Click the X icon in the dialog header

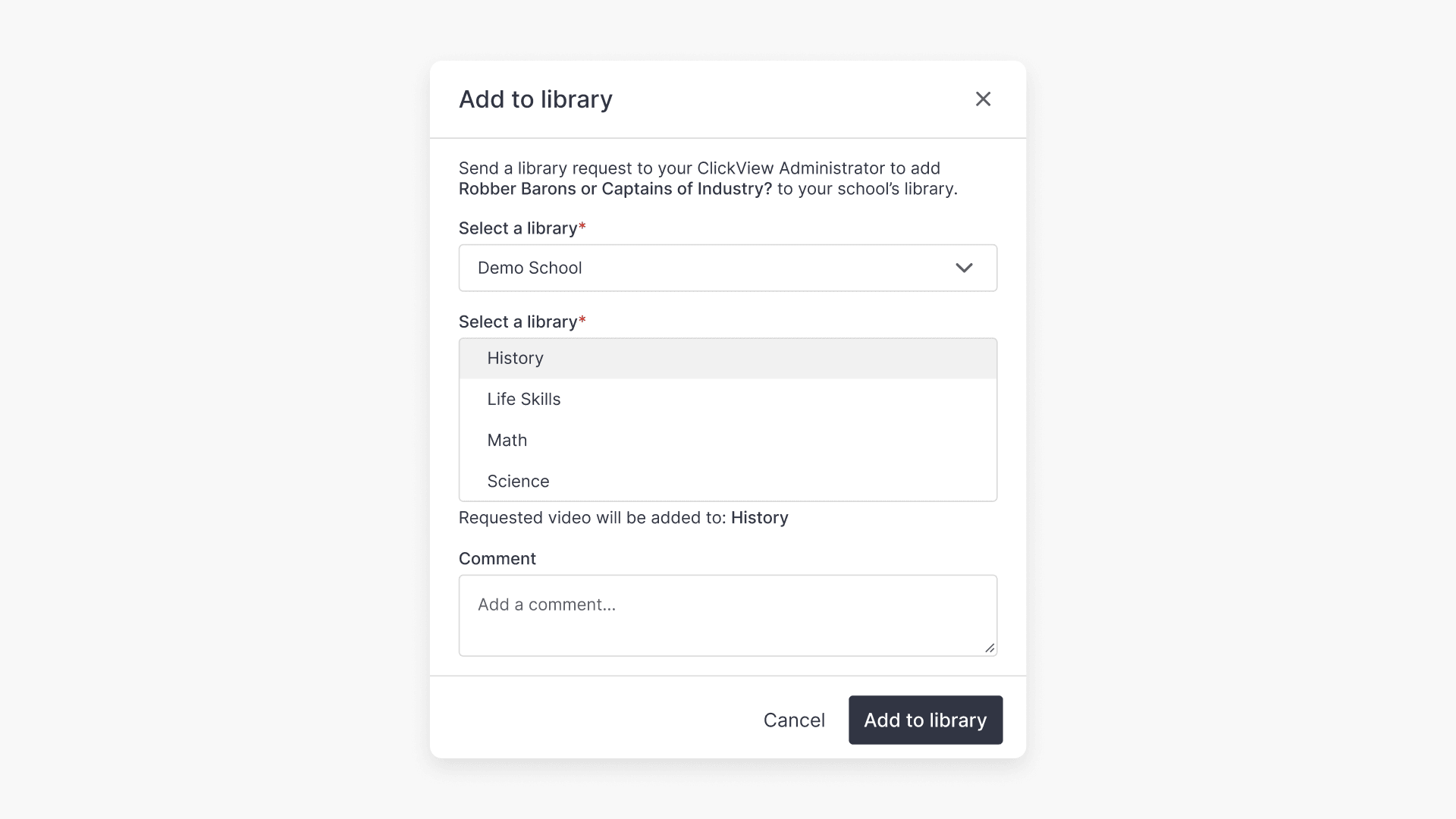tap(983, 99)
